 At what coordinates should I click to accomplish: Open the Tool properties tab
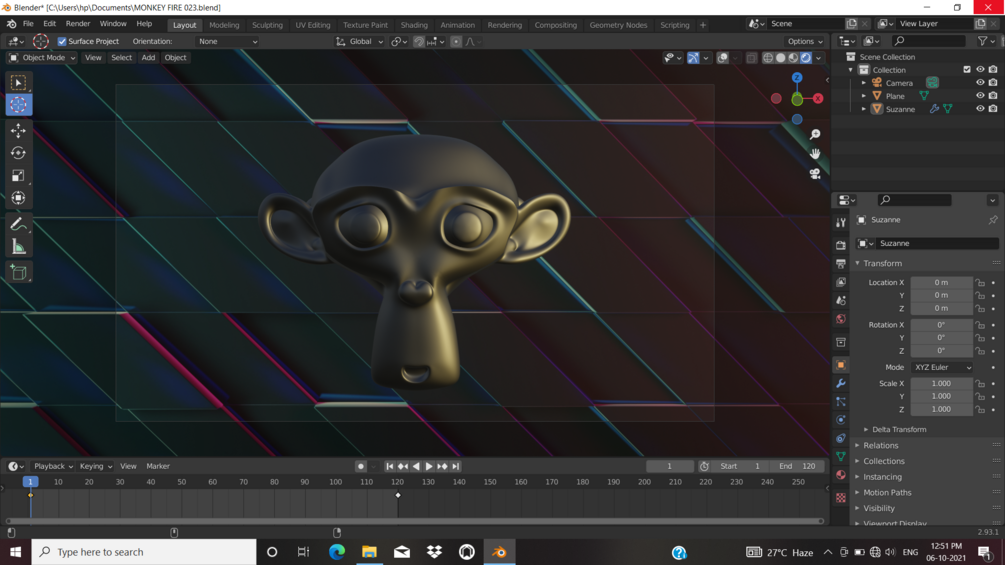(x=841, y=222)
